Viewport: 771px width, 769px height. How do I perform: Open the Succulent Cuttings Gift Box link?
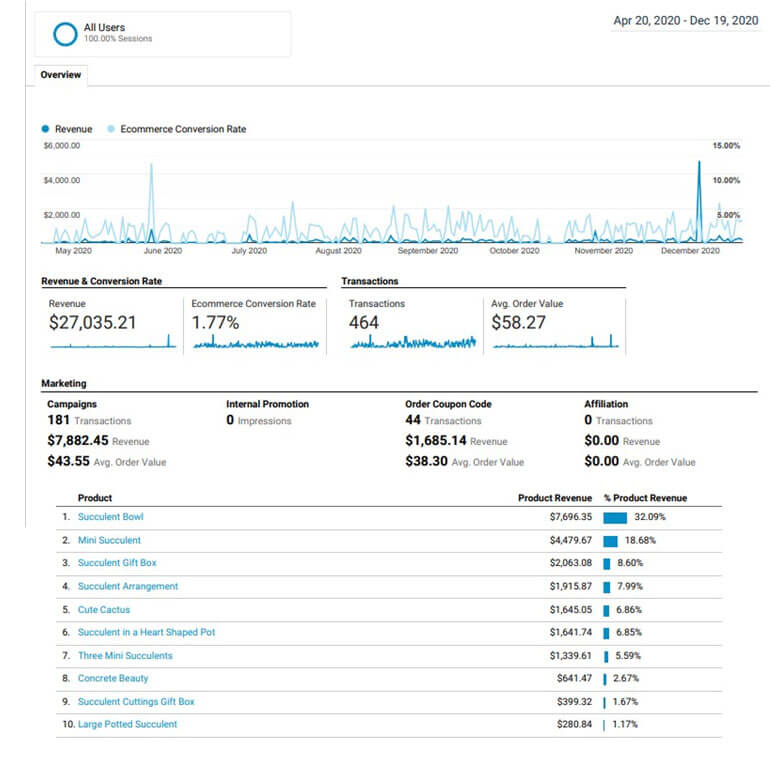[136, 702]
